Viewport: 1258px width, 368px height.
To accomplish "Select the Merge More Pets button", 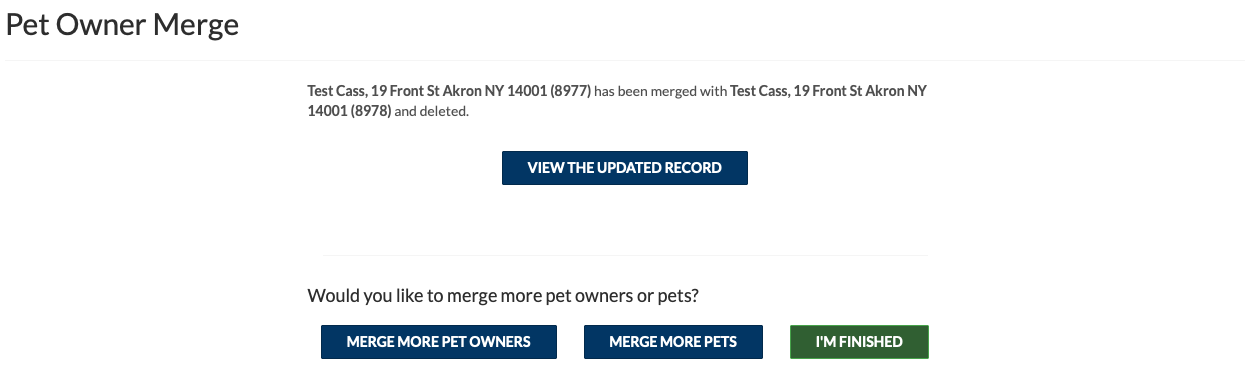I will (x=673, y=342).
